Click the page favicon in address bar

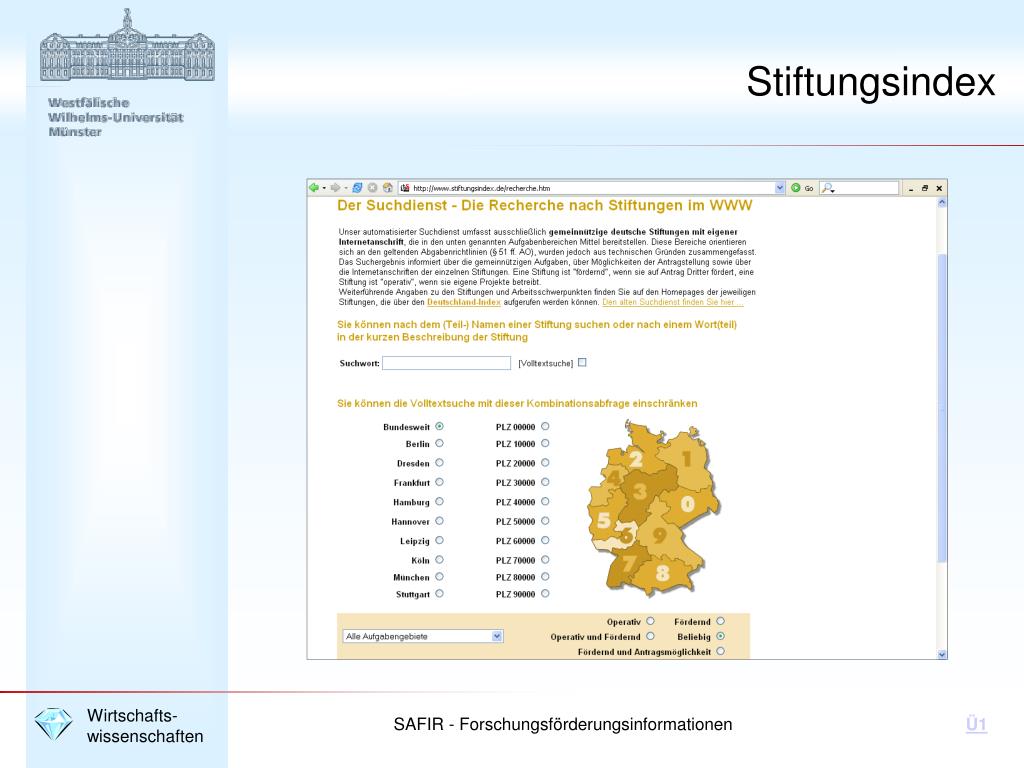coord(405,188)
